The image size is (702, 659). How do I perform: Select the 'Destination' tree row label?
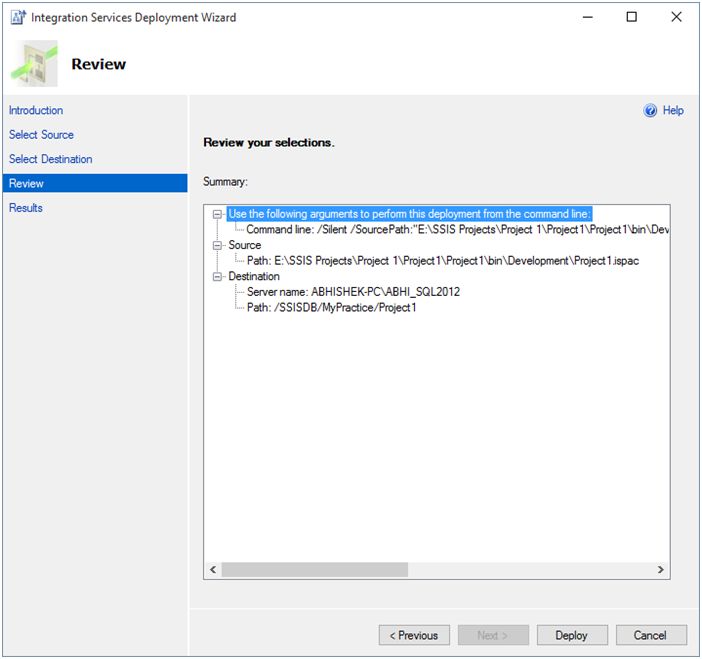(254, 277)
